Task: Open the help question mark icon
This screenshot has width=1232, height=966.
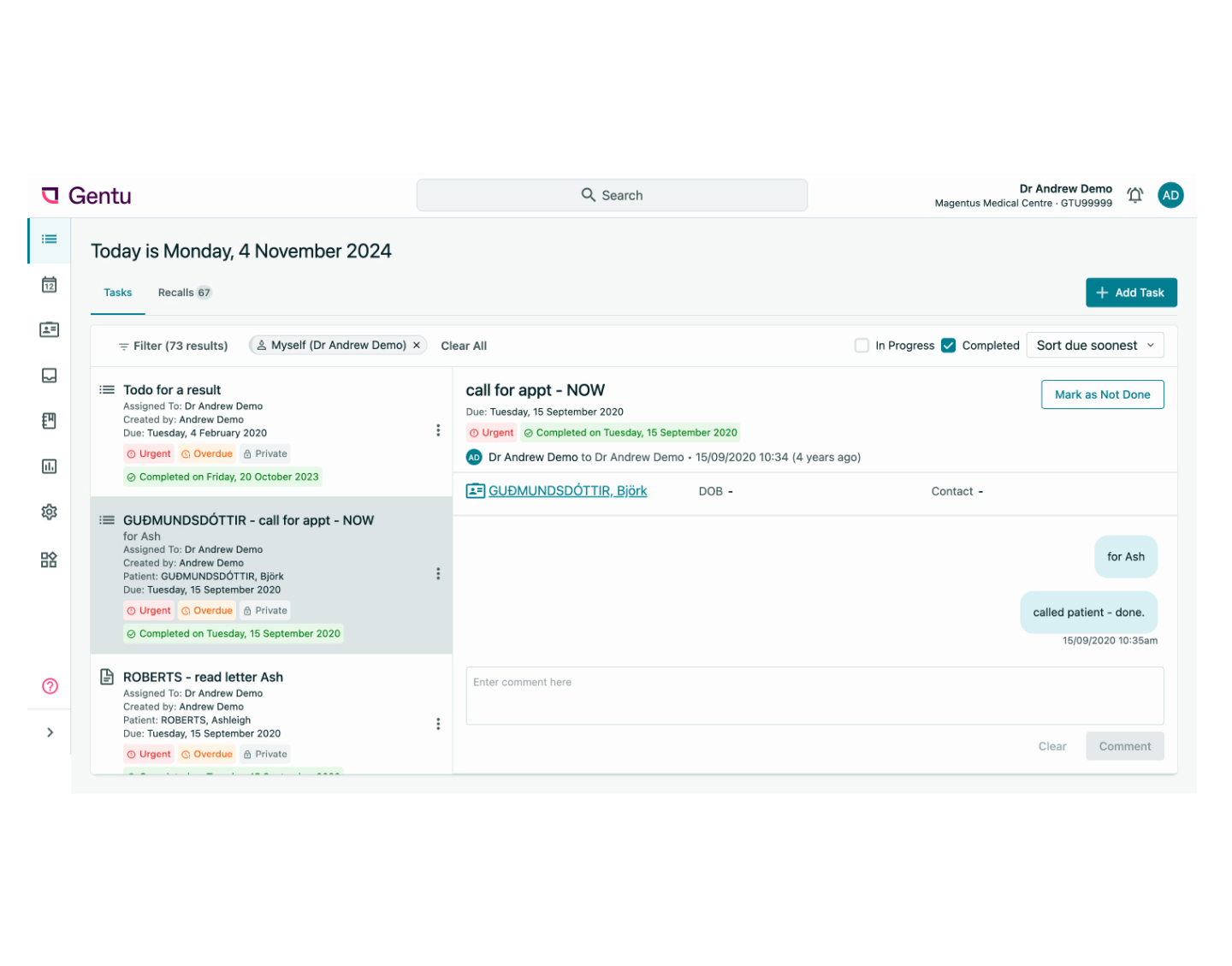Action: click(x=50, y=686)
